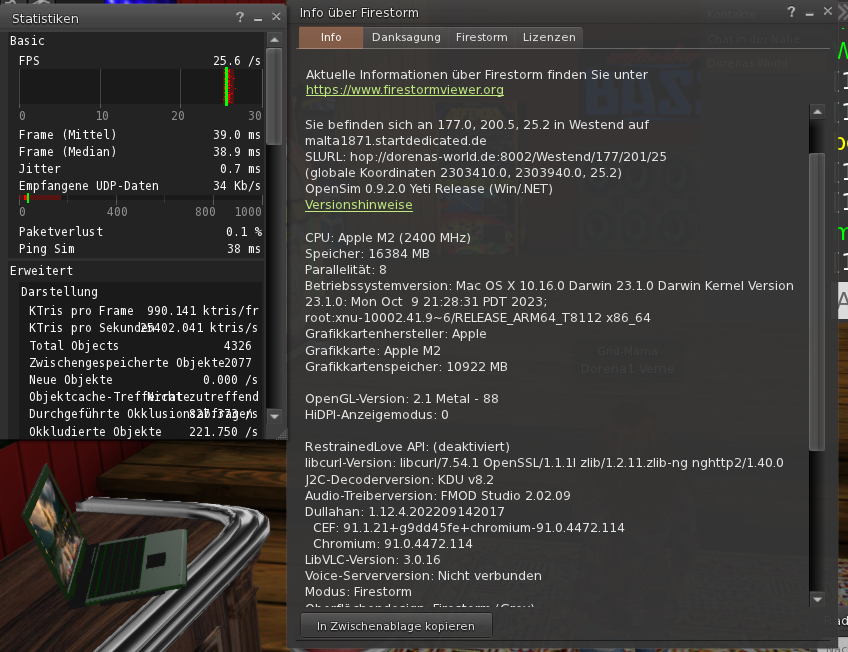Viewport: 848px width, 652px height.
Task: Collapse the Darstellung subsection
Action: coord(59,291)
